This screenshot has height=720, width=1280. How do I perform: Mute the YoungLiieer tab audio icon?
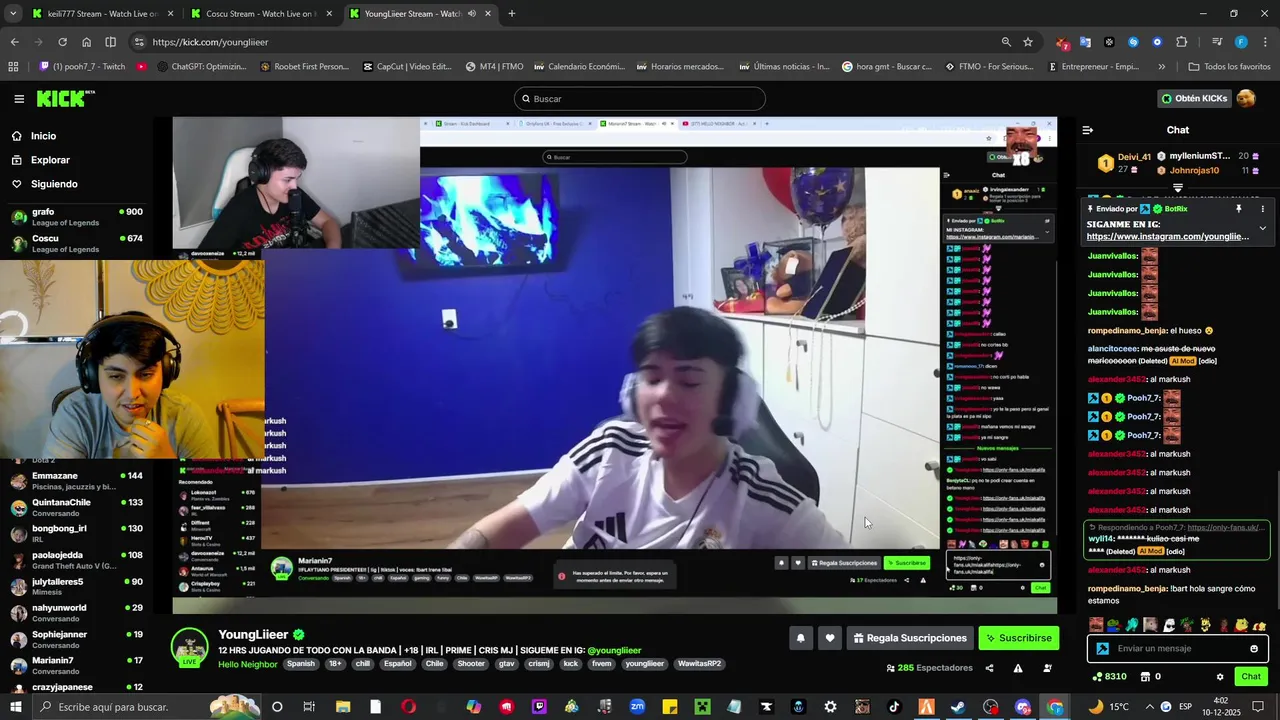tap(472, 14)
